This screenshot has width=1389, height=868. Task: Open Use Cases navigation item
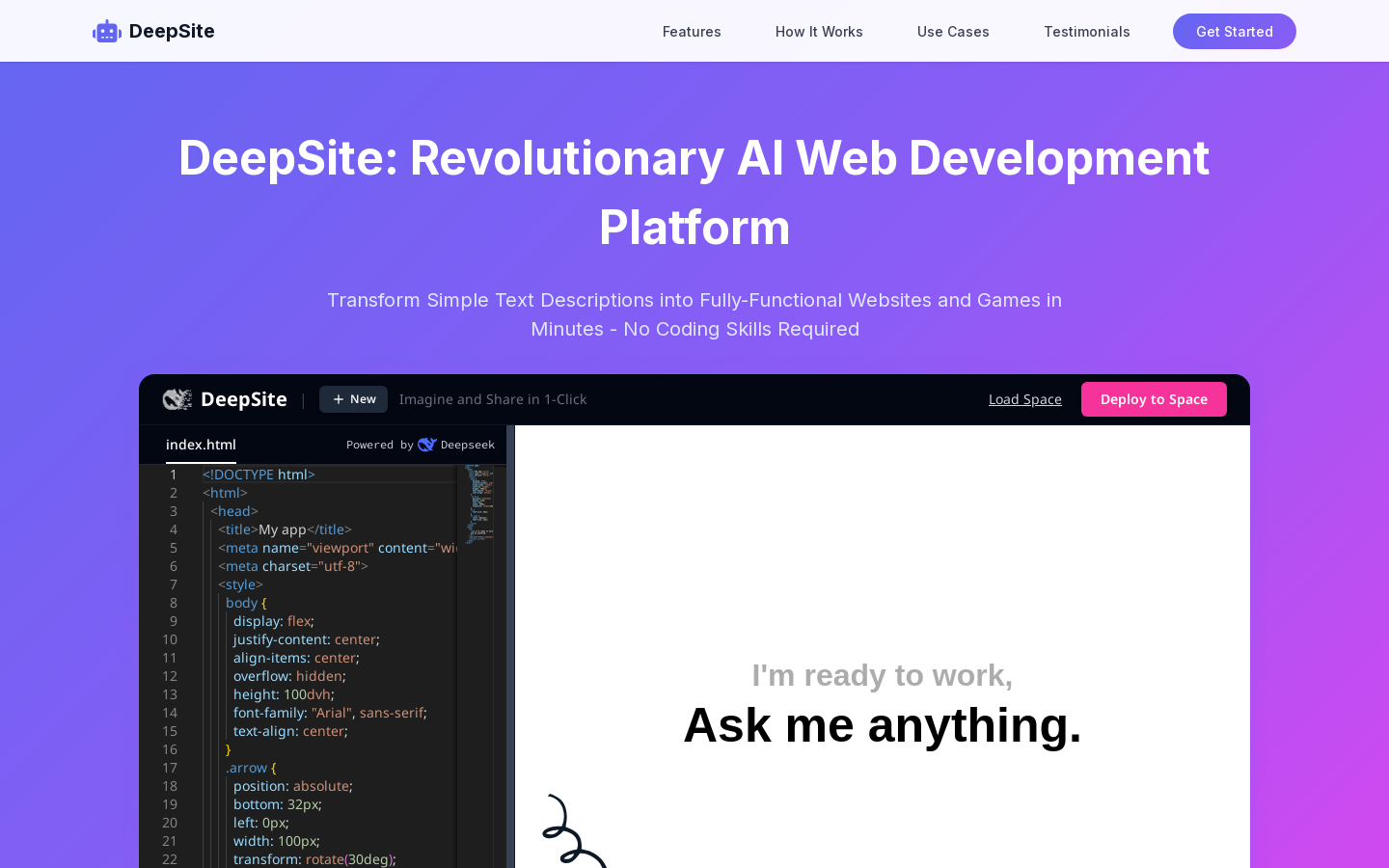coord(953,32)
